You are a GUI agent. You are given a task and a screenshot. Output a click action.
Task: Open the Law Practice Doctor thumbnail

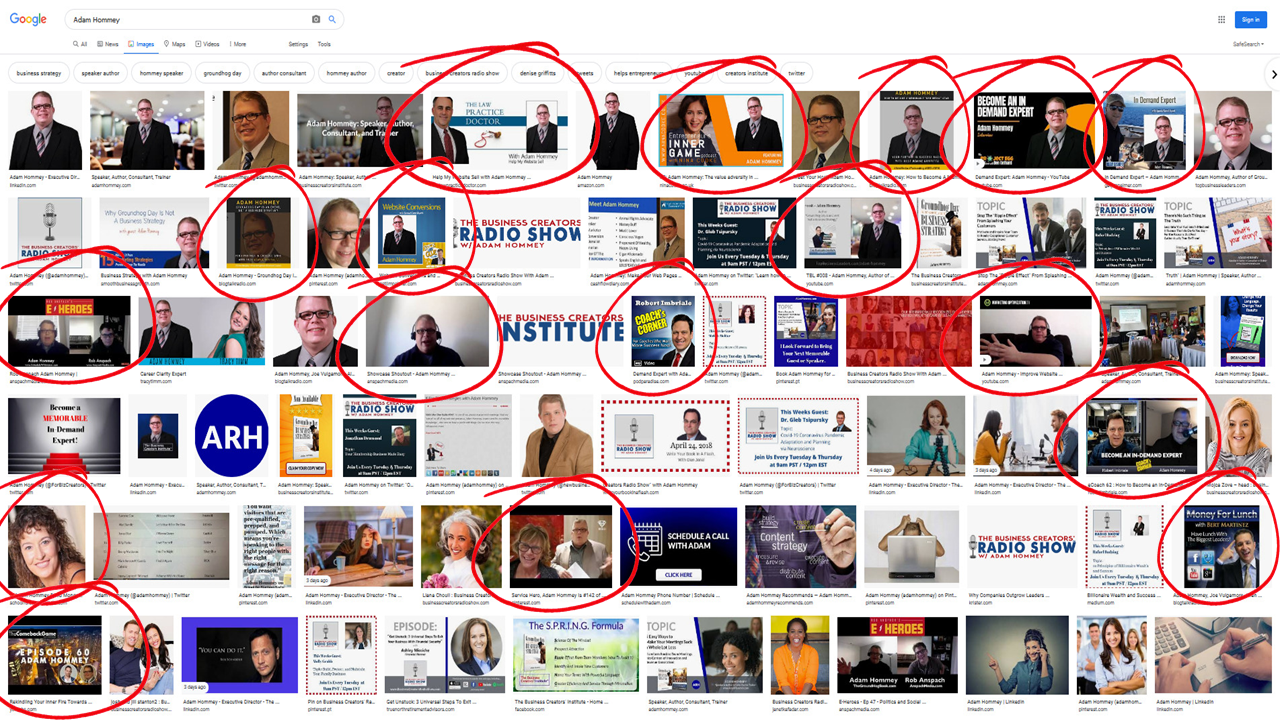coord(499,131)
